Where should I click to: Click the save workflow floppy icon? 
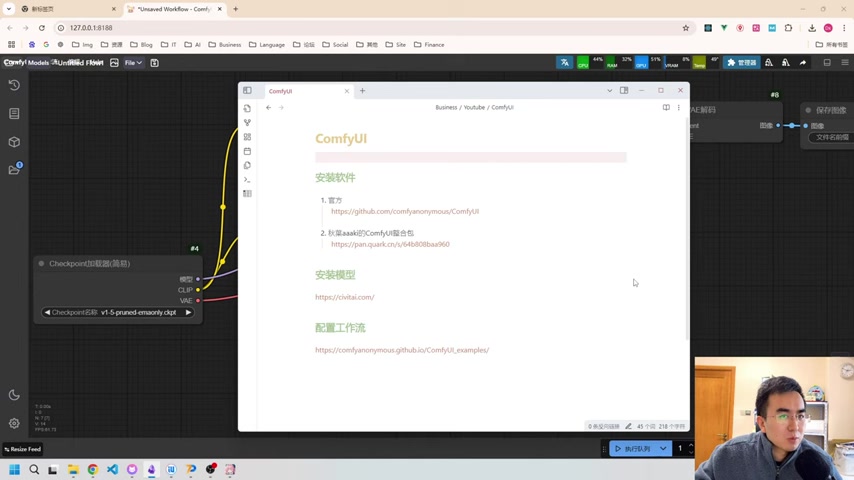click(155, 63)
